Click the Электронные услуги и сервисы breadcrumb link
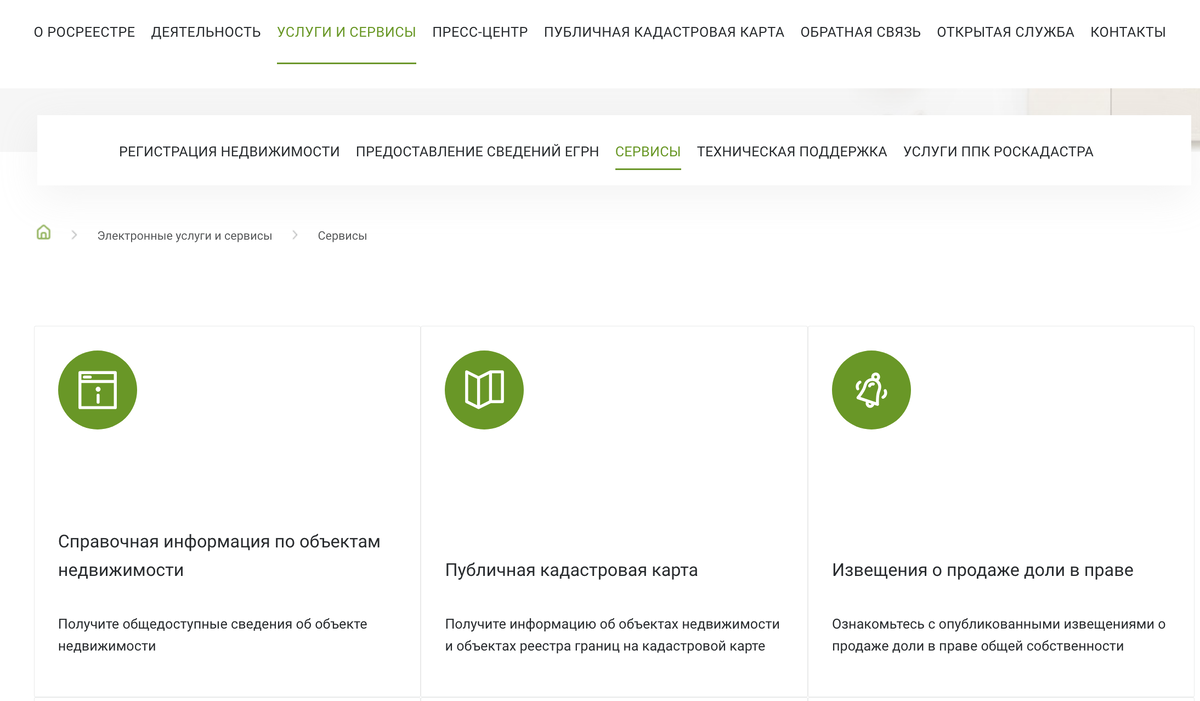Image resolution: width=1200 pixels, height=701 pixels. [x=184, y=235]
